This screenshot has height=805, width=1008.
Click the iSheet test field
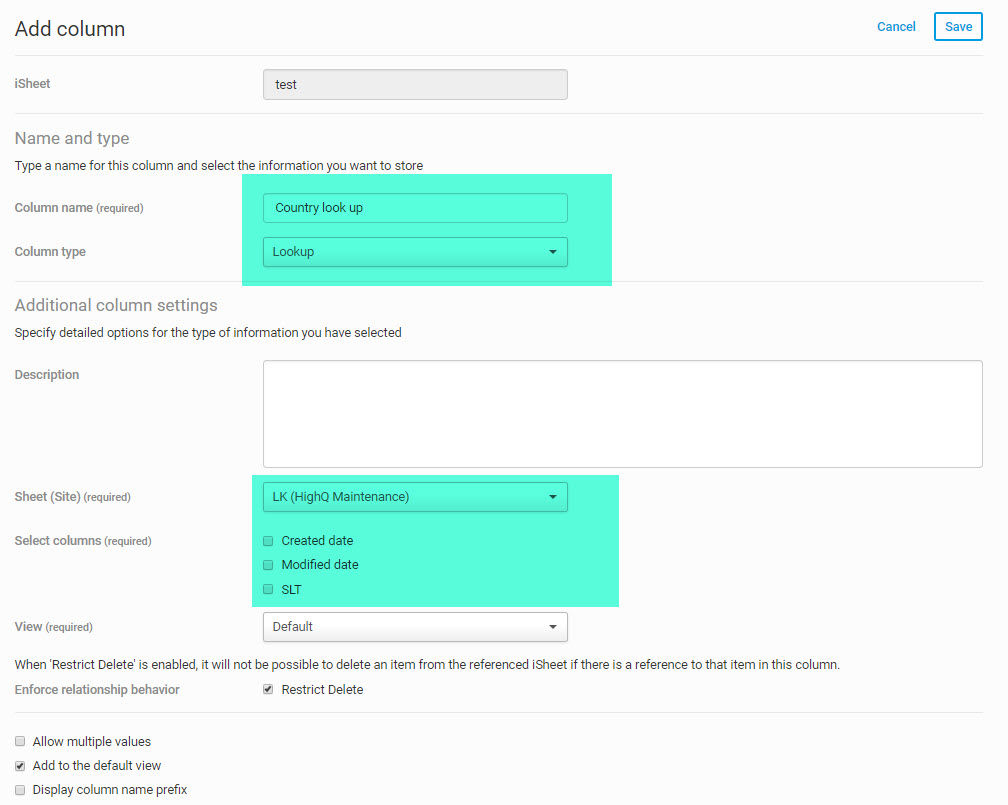click(415, 85)
